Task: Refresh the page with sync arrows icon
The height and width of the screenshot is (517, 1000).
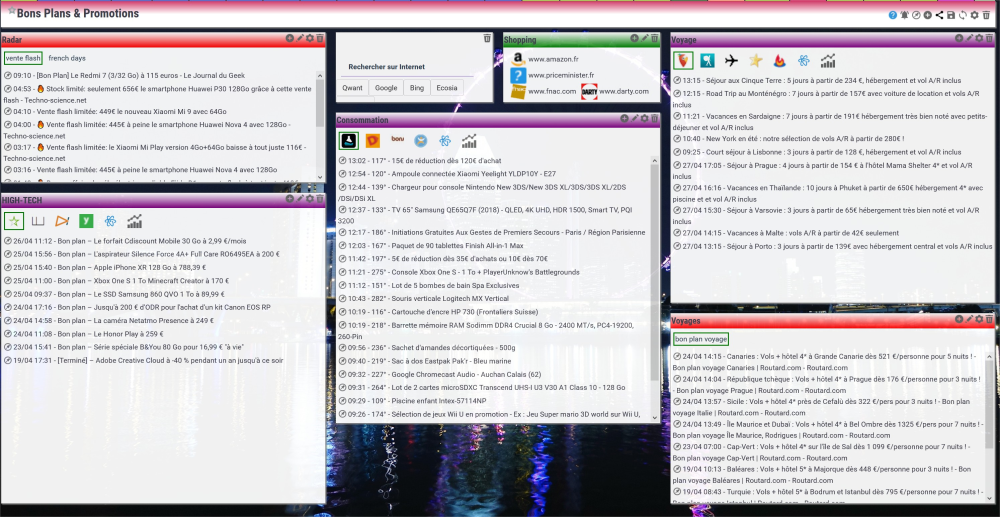Action: [962, 15]
